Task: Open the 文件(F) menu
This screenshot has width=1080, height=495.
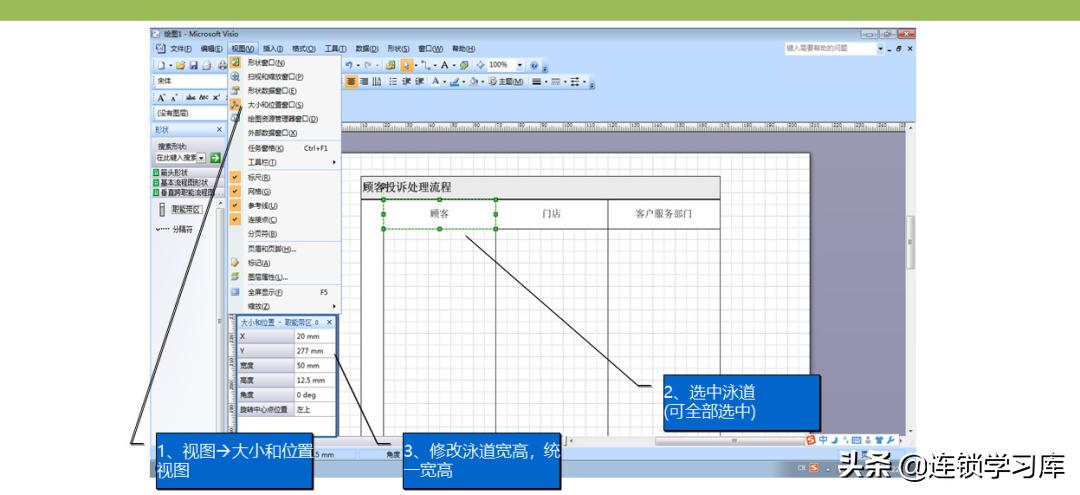Action: point(180,49)
